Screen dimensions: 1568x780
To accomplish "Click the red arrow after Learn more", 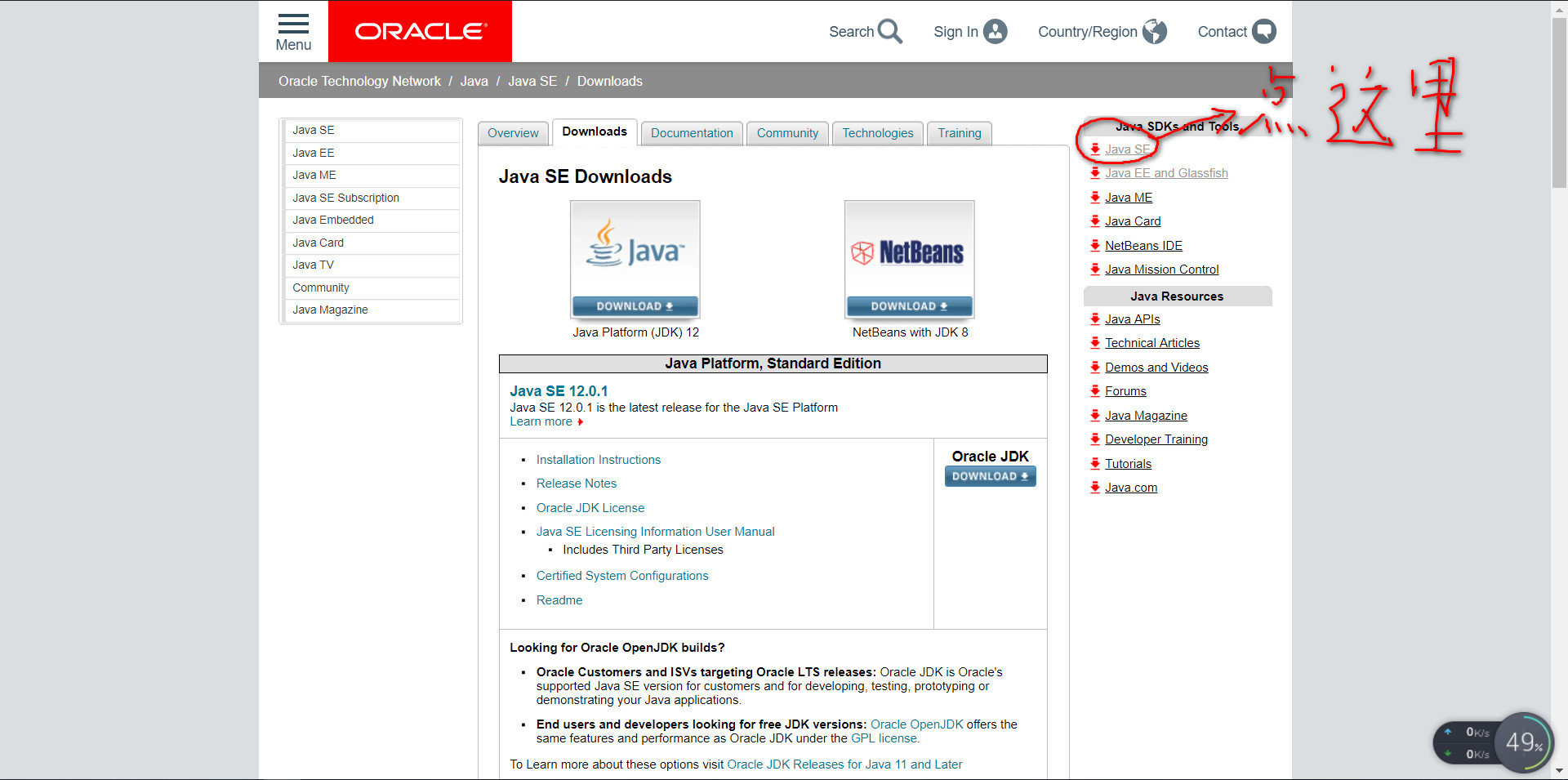I will click(x=581, y=422).
